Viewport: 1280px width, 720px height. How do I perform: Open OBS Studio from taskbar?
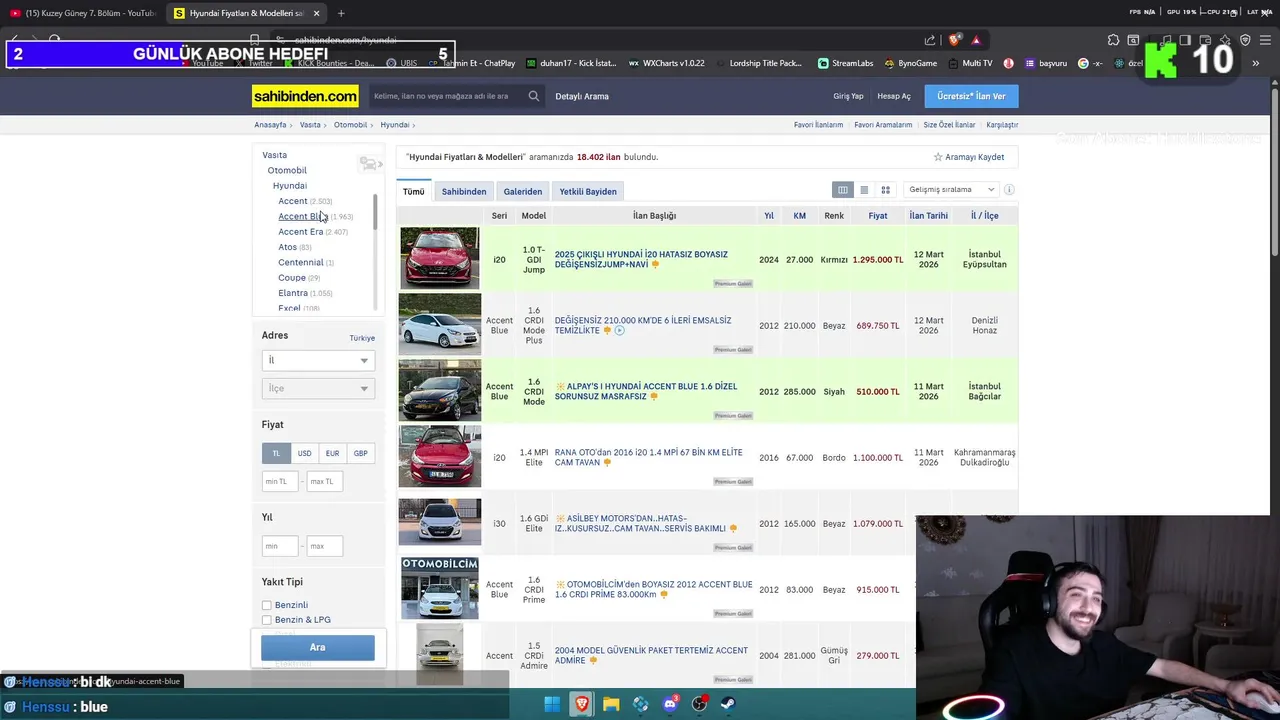[x=699, y=704]
